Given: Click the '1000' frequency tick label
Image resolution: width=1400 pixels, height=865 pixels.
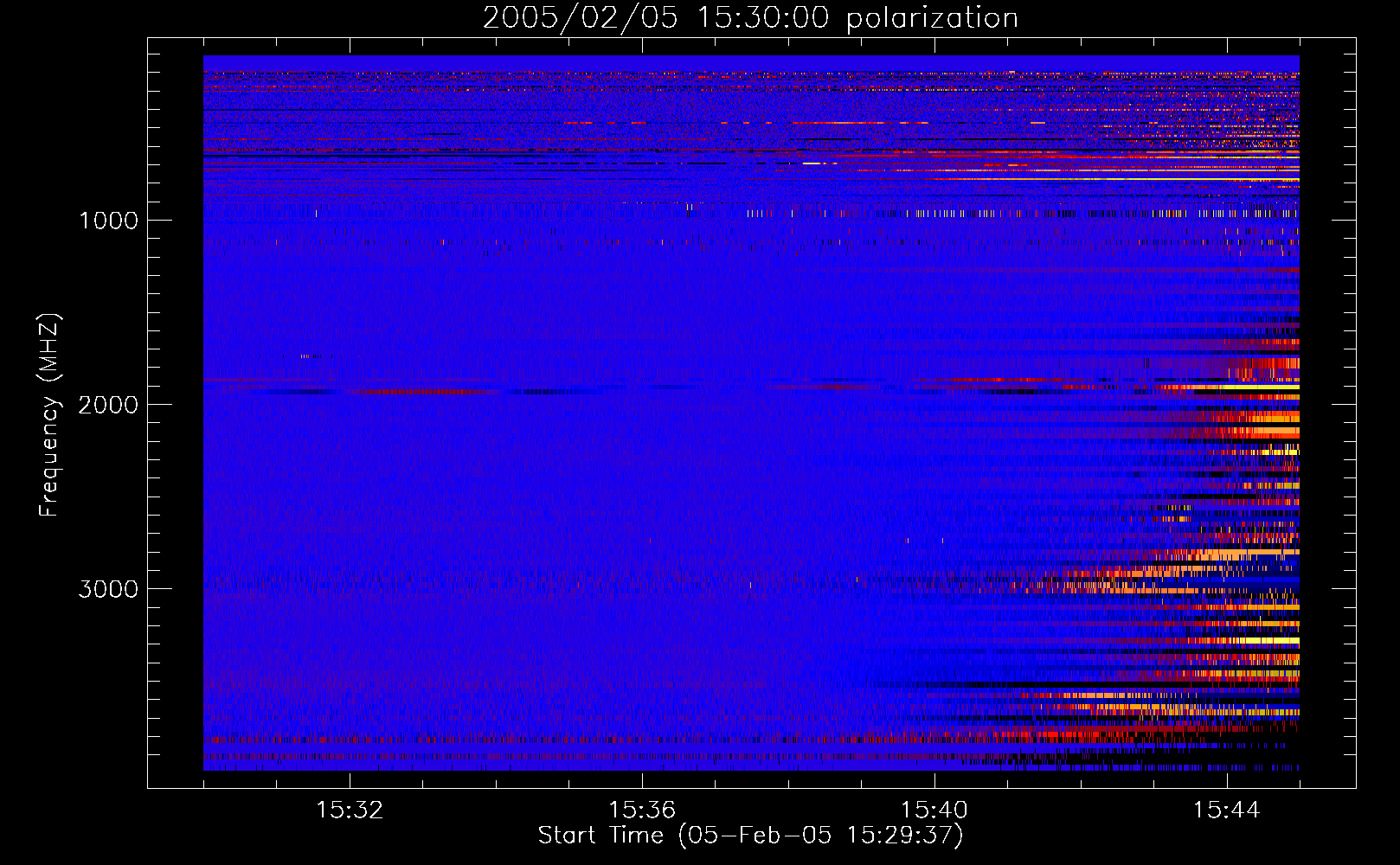Looking at the screenshot, I should pyautogui.click(x=108, y=221).
